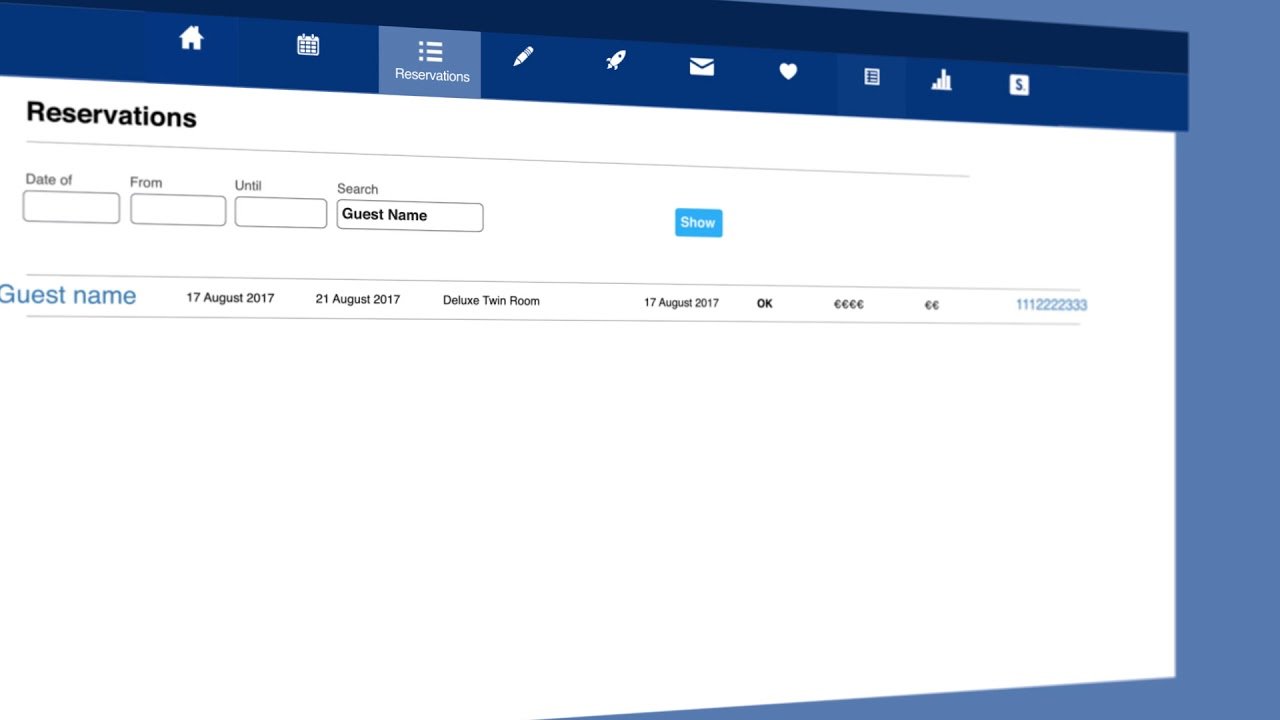Click the 'Date of' field
The image size is (1280, 720).
pyautogui.click(x=71, y=208)
